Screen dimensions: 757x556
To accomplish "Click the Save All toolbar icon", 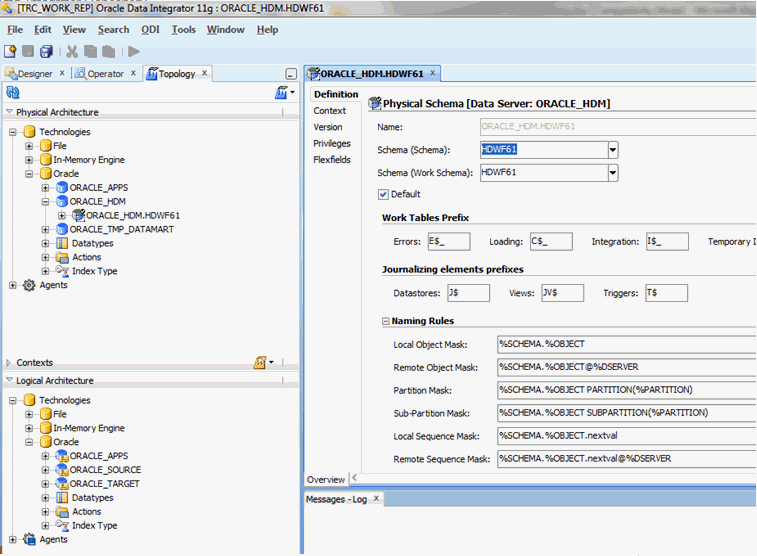I will click(46, 51).
